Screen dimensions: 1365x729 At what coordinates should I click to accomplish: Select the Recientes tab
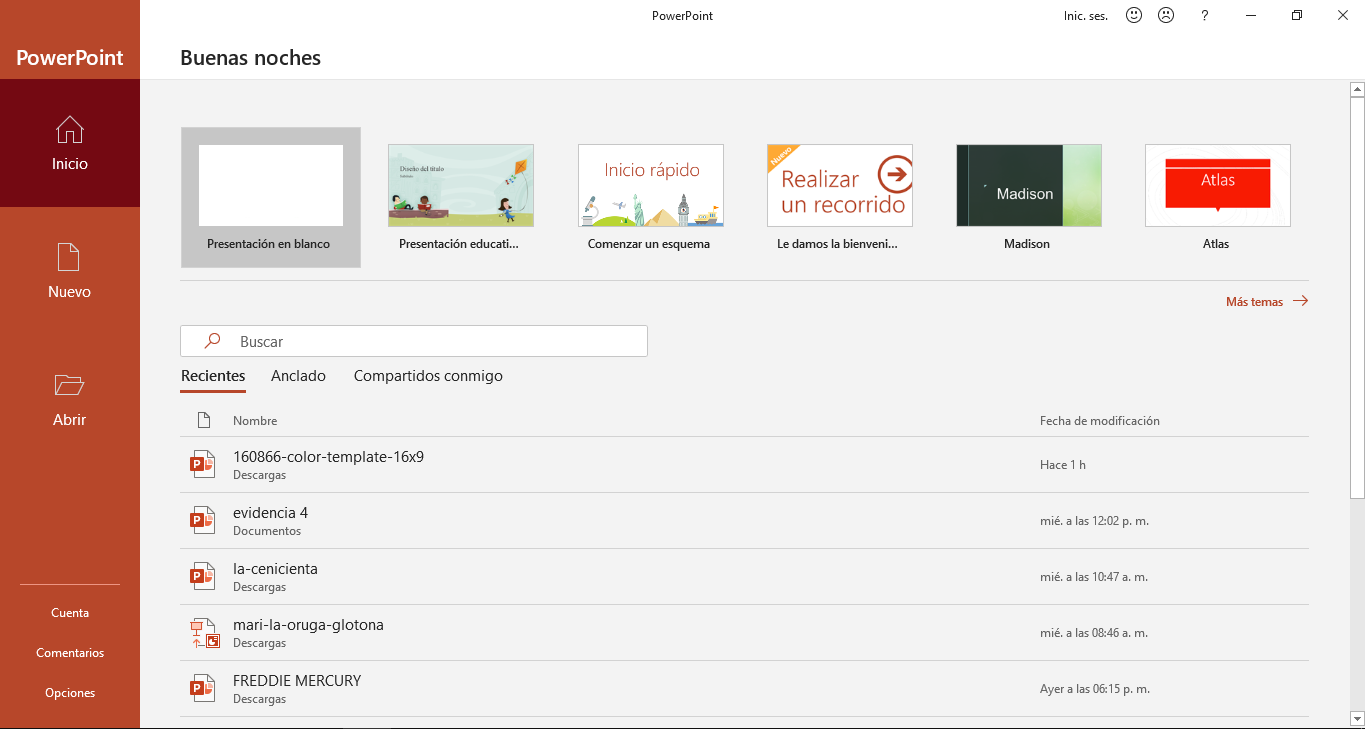pos(213,375)
